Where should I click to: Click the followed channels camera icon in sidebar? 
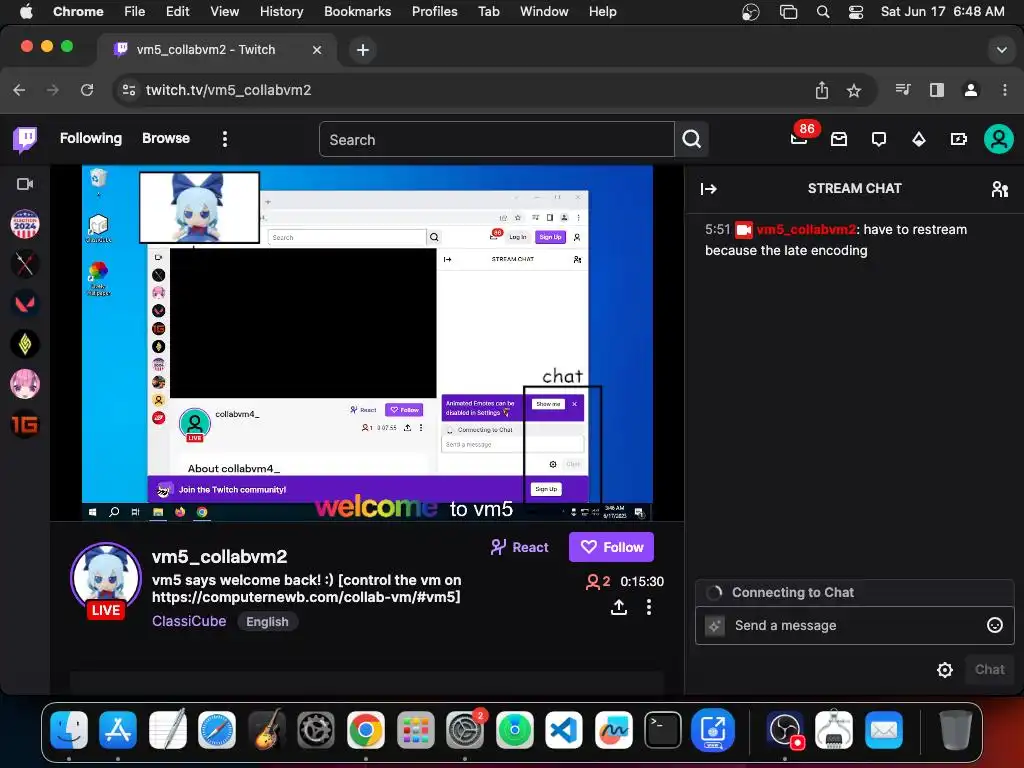click(x=25, y=184)
